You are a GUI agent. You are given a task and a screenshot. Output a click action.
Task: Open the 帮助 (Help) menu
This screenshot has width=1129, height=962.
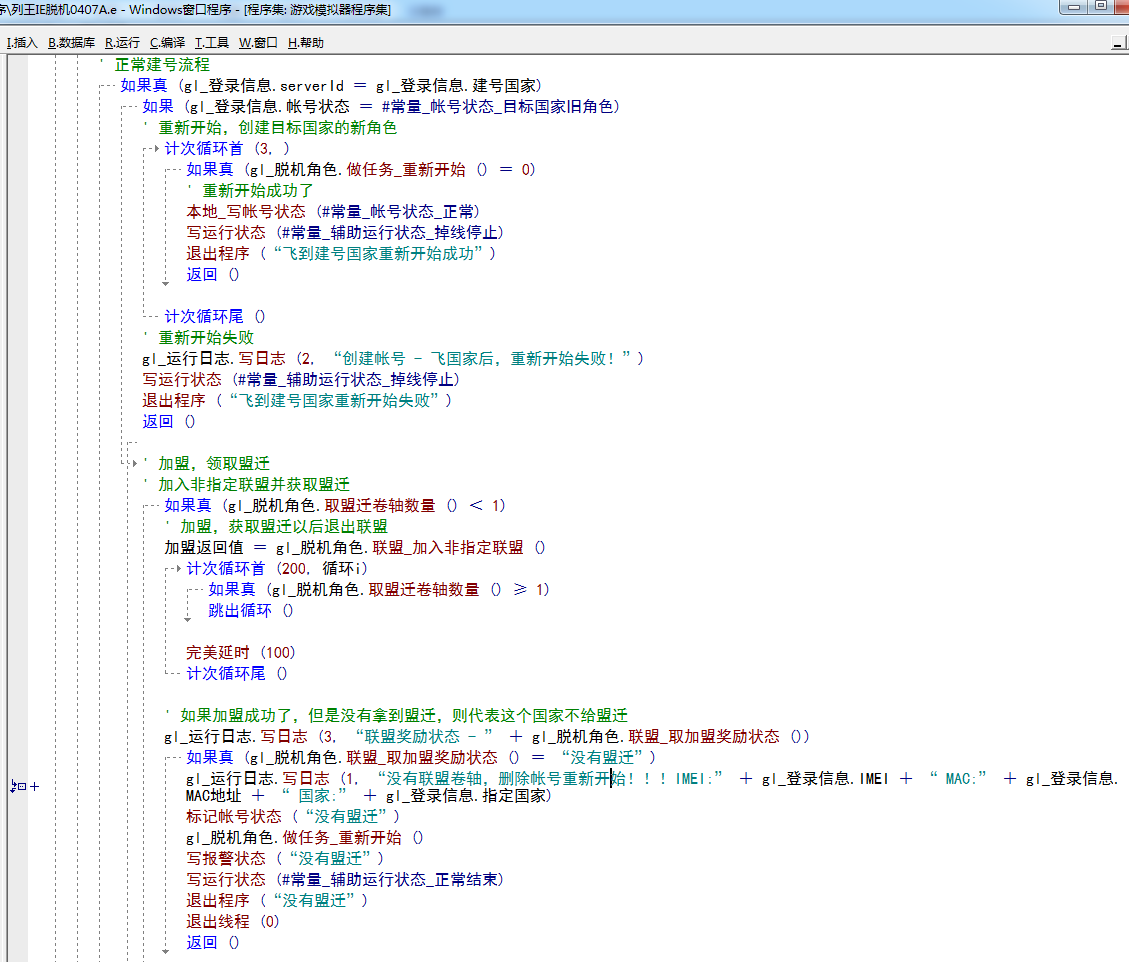point(305,43)
